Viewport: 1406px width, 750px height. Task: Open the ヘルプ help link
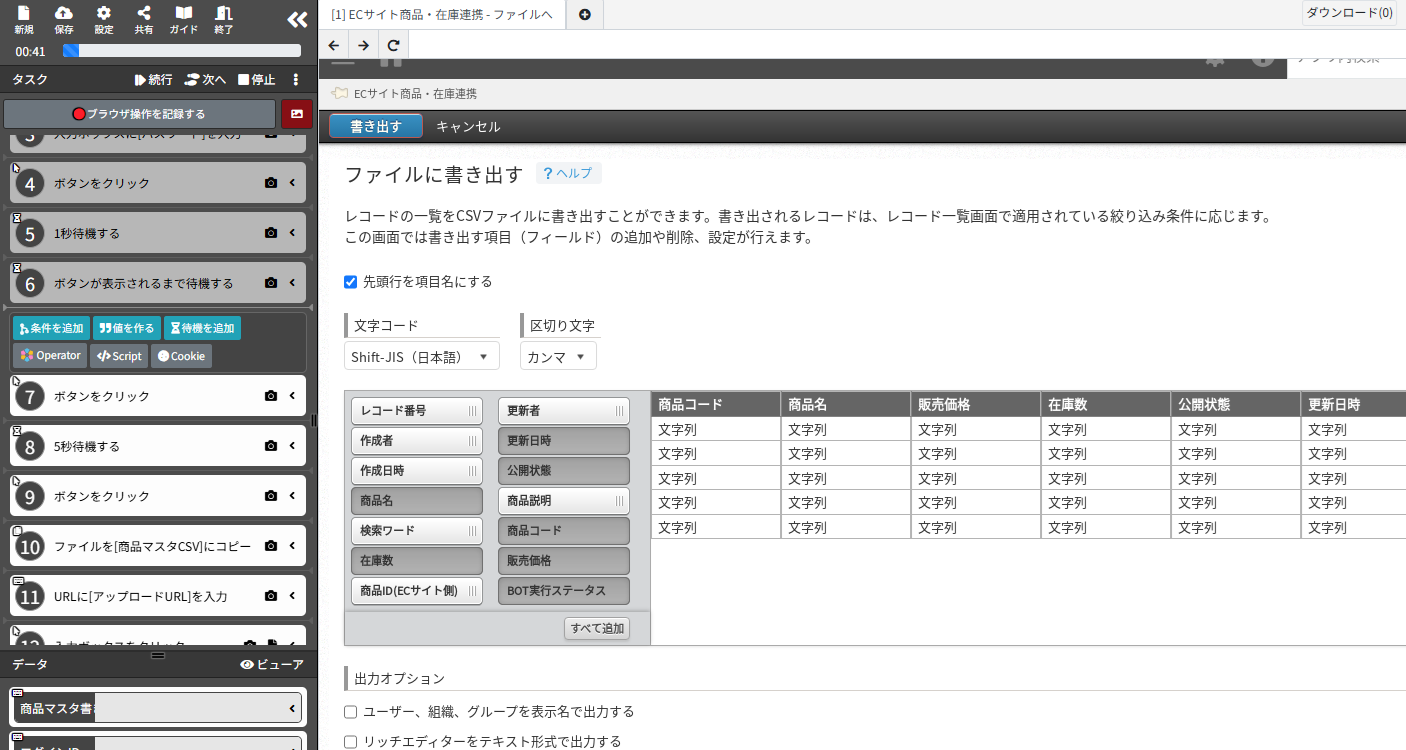[568, 172]
